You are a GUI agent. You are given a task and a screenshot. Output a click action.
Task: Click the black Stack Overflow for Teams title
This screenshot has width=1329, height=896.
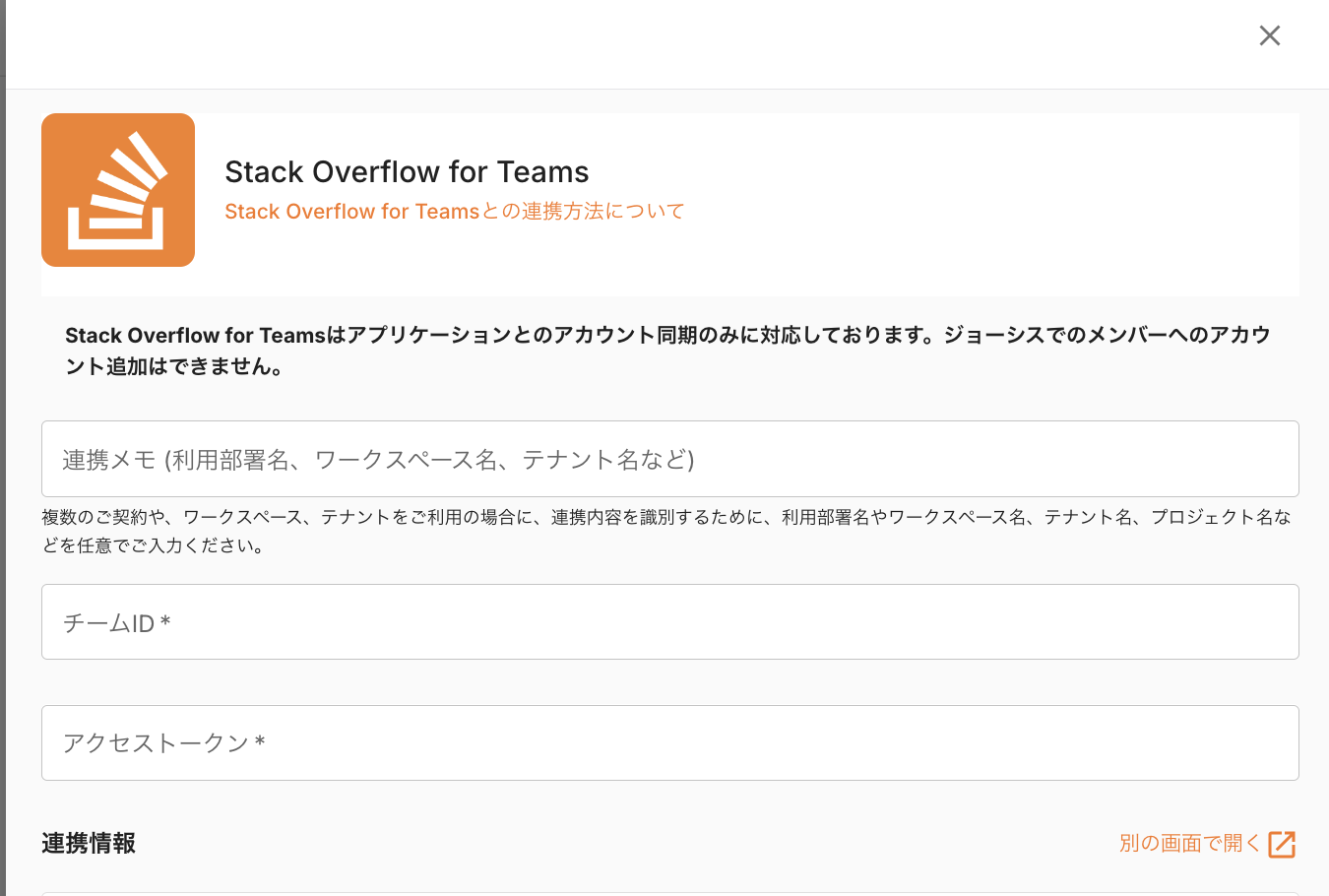point(407,172)
